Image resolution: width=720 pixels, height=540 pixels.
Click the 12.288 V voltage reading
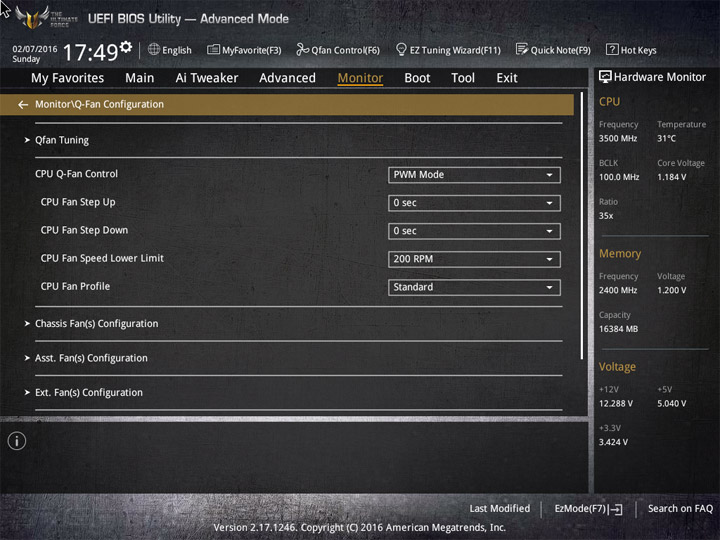pyautogui.click(x=616, y=404)
